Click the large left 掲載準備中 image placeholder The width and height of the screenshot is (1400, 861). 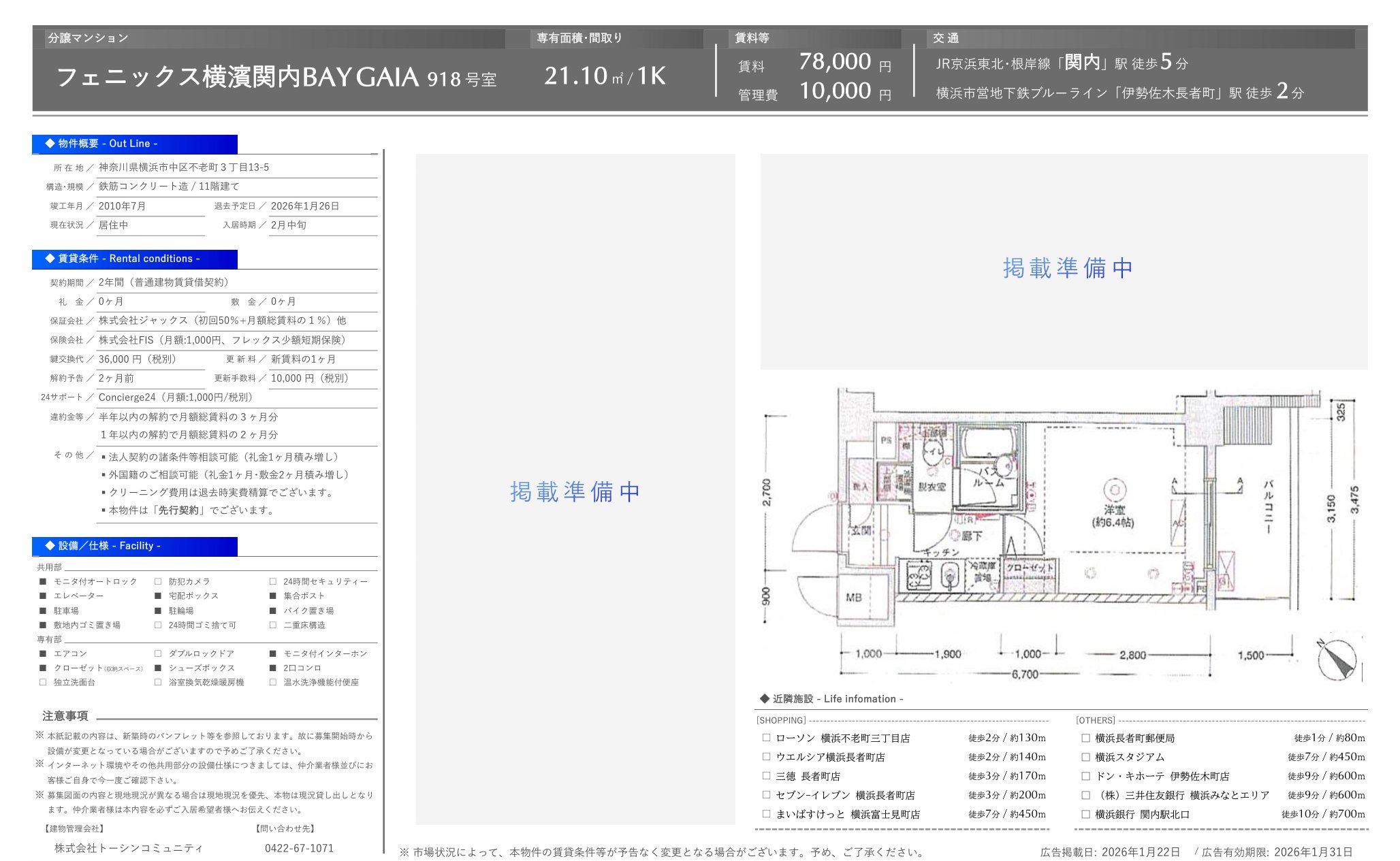575,490
